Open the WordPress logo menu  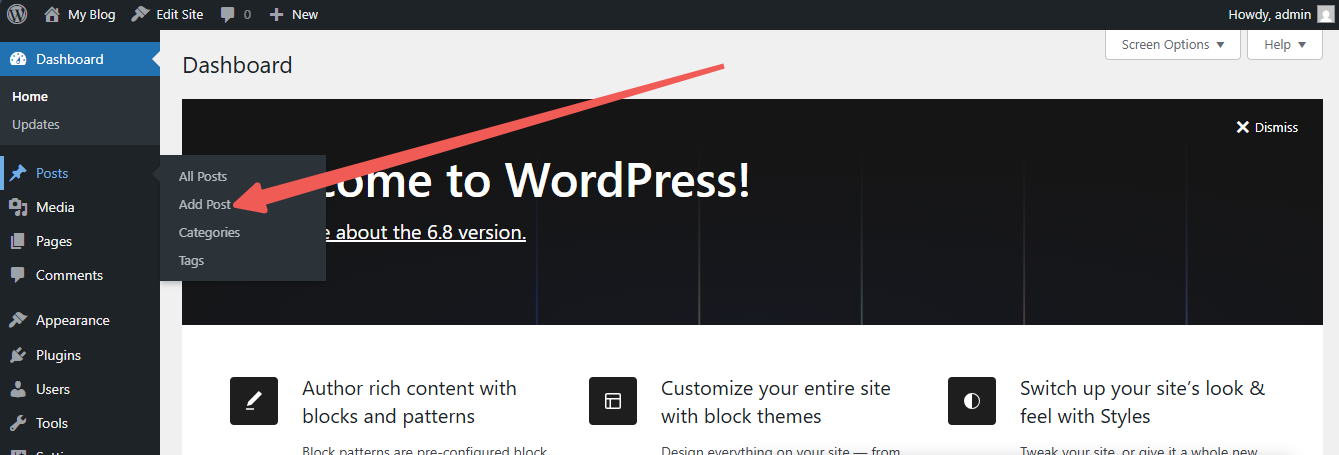(17, 15)
